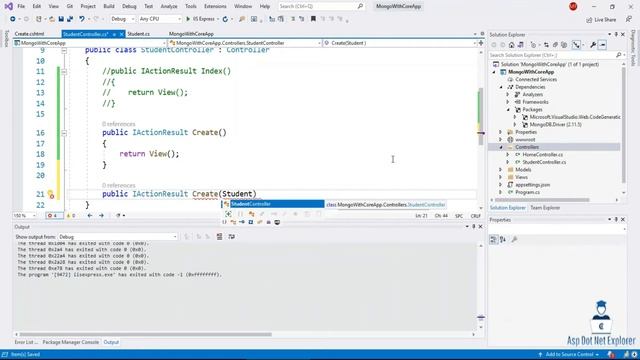
Task: Collapse the Dependencies tree node
Action: click(x=501, y=87)
